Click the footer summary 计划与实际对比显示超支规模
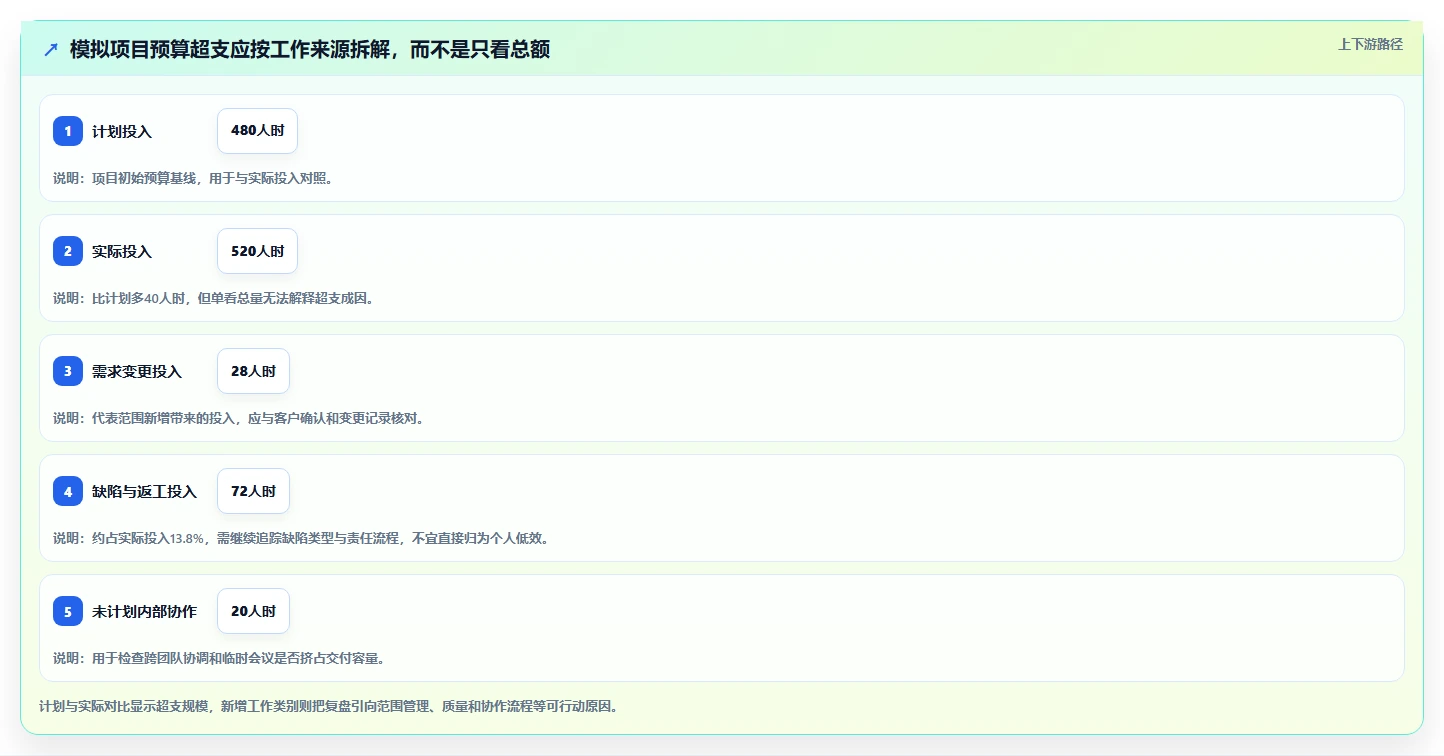 pyautogui.click(x=329, y=706)
